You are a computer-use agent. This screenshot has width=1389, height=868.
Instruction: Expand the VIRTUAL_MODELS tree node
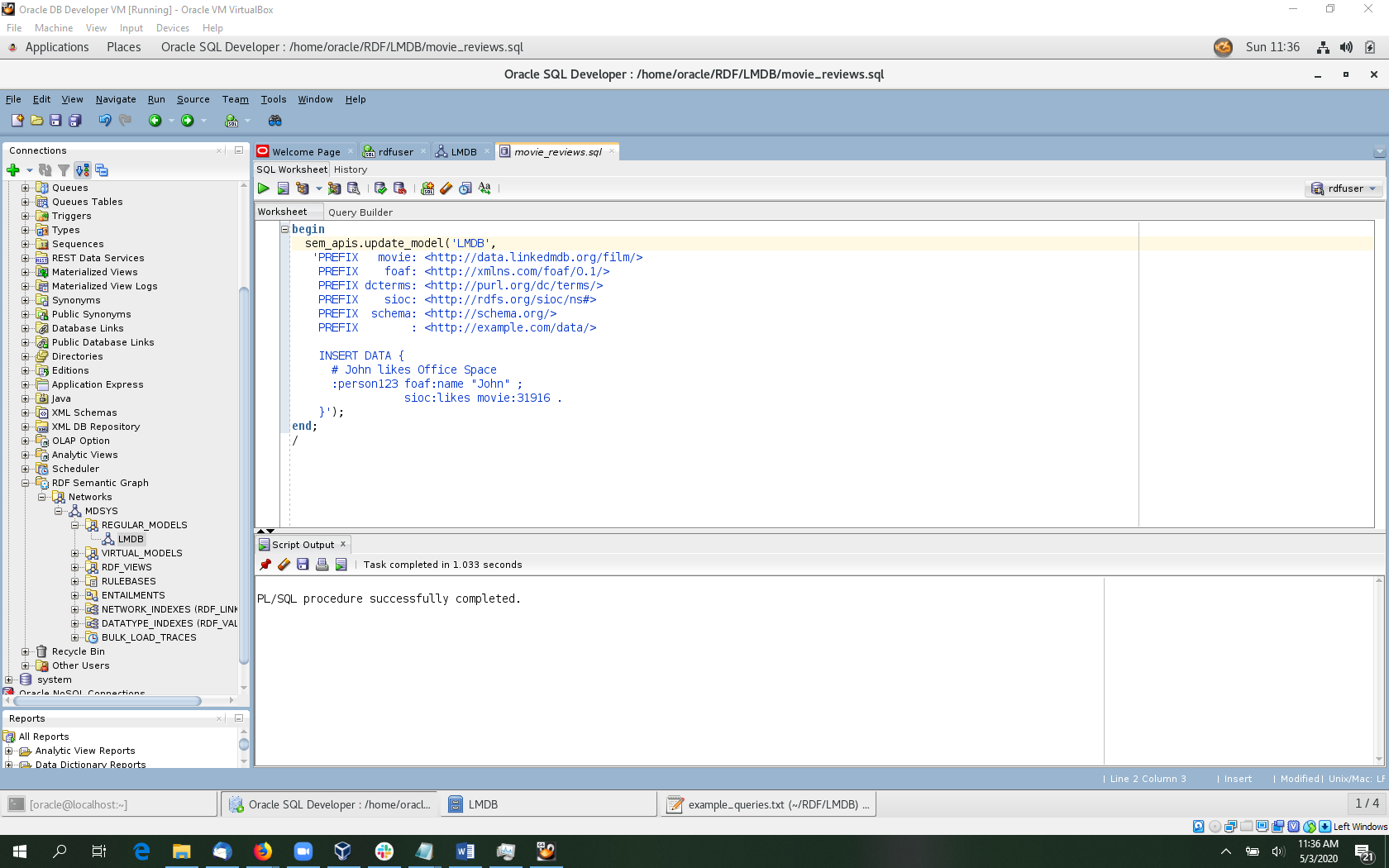click(x=75, y=553)
